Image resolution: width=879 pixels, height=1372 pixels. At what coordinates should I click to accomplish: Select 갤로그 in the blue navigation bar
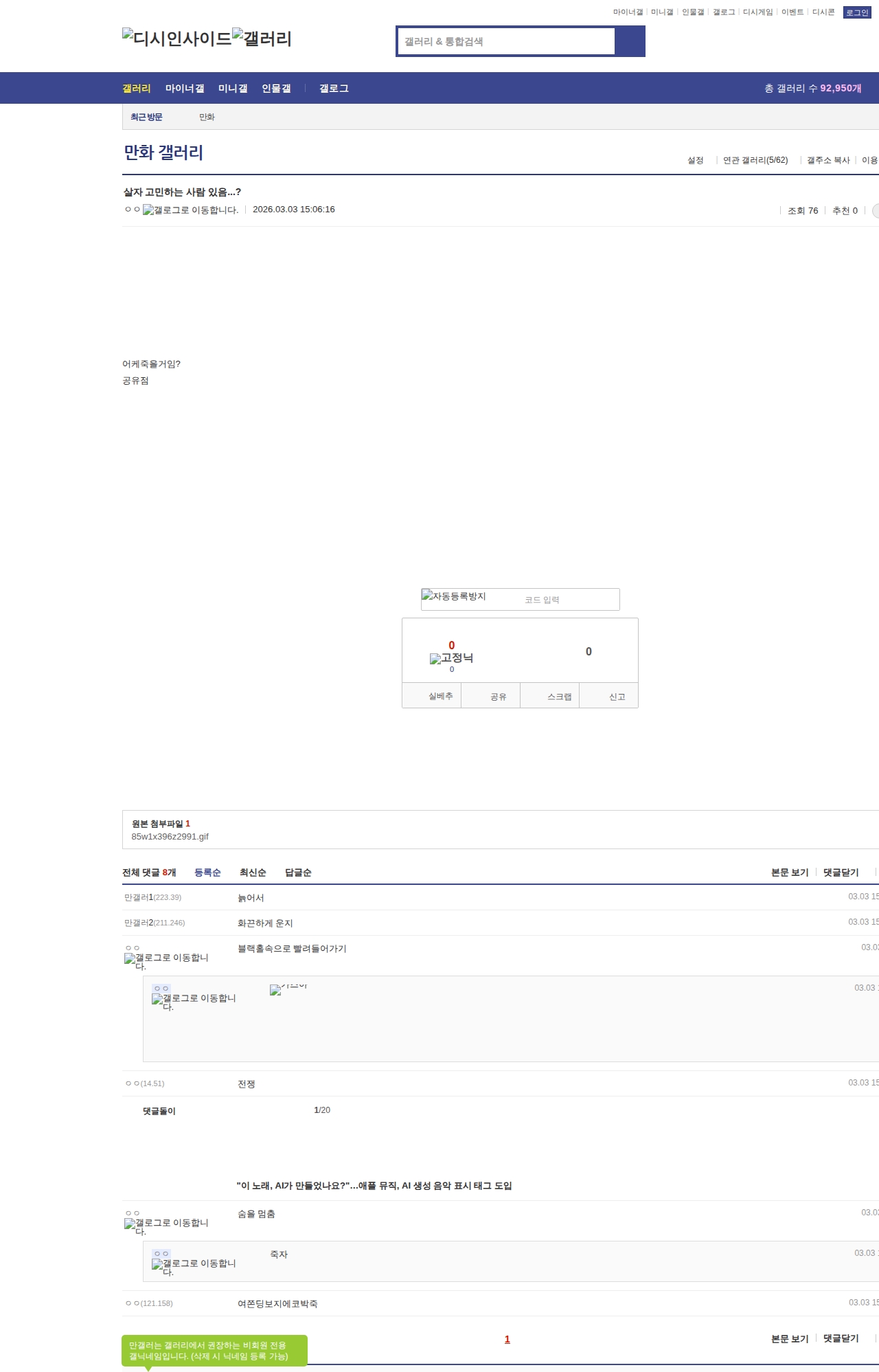334,88
